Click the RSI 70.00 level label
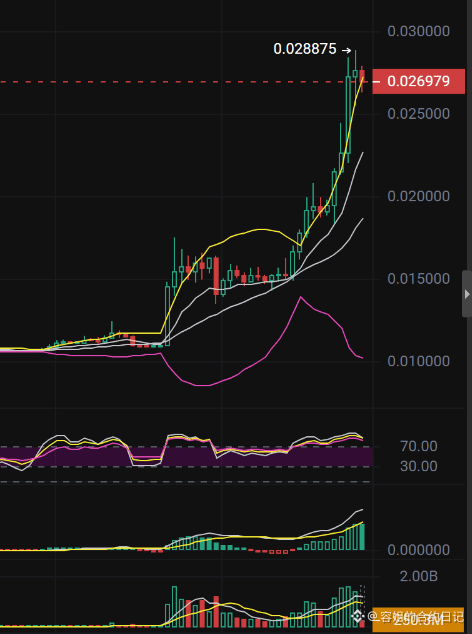Screen dimensions: 472x634 419,446
